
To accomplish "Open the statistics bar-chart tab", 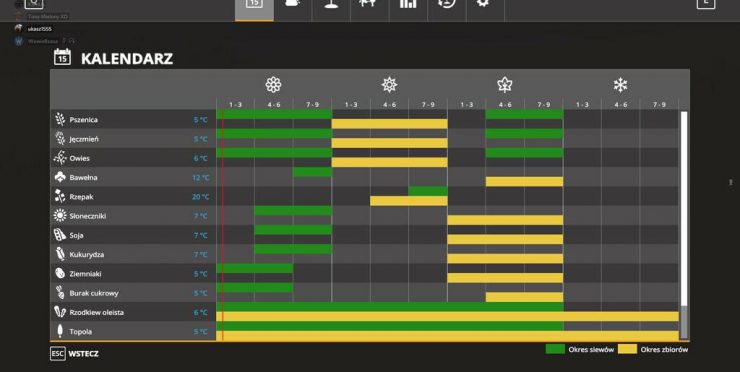I will pyautogui.click(x=408, y=4).
